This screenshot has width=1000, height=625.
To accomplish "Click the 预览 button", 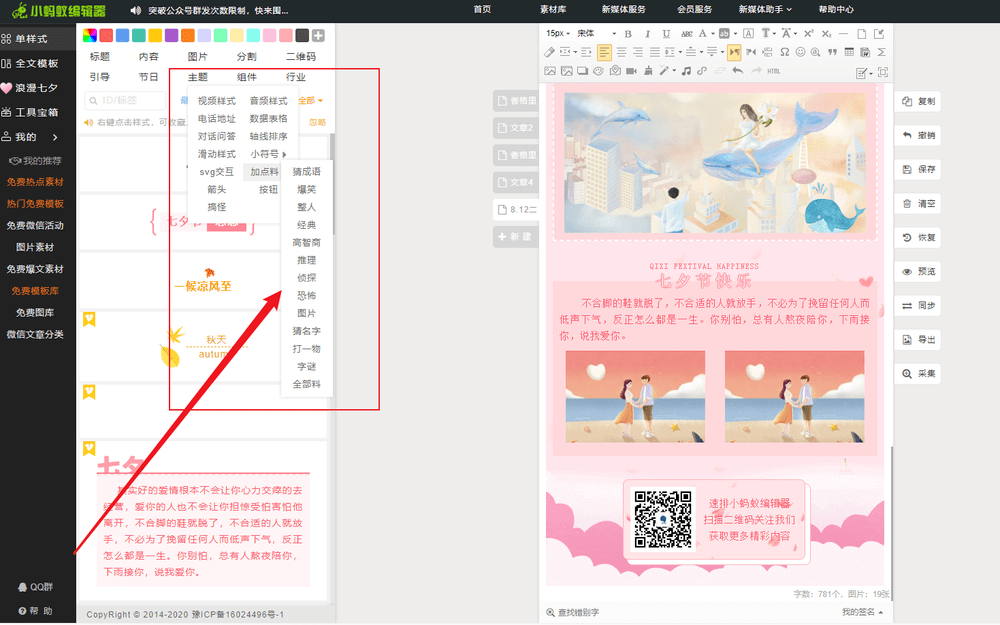I will 918,272.
